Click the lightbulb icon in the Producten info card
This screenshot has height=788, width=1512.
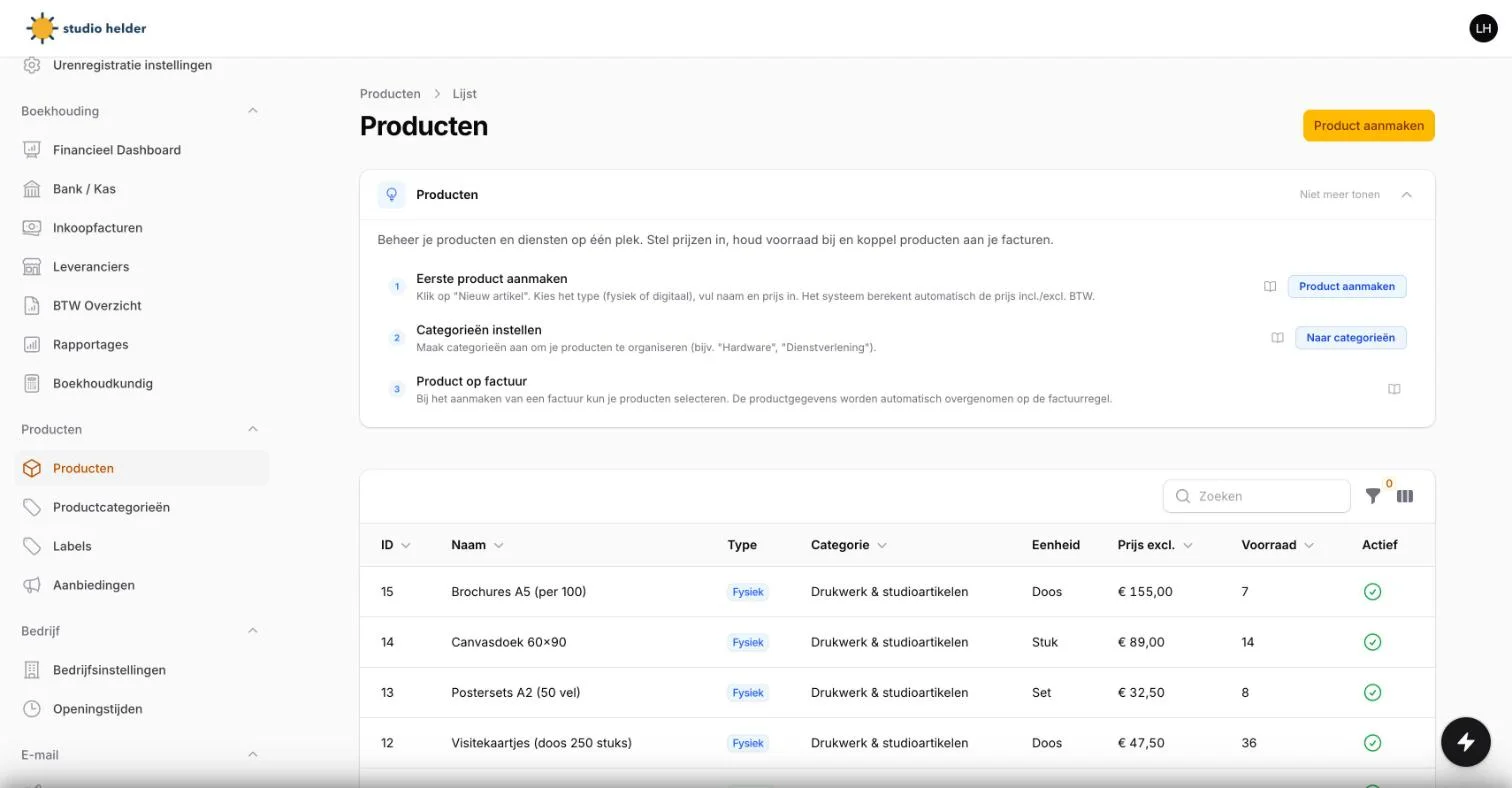pos(392,195)
